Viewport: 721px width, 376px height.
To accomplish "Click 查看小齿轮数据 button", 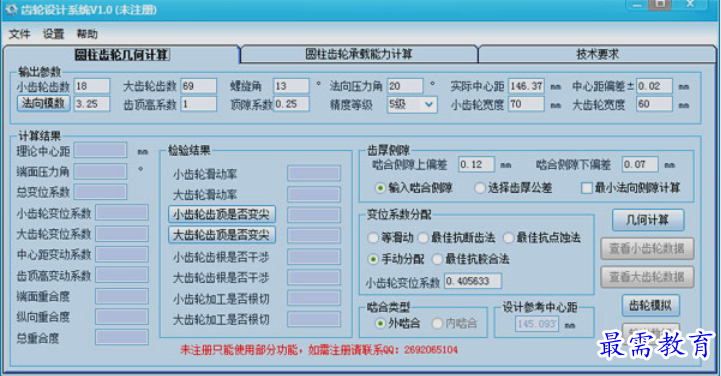I will tap(647, 249).
